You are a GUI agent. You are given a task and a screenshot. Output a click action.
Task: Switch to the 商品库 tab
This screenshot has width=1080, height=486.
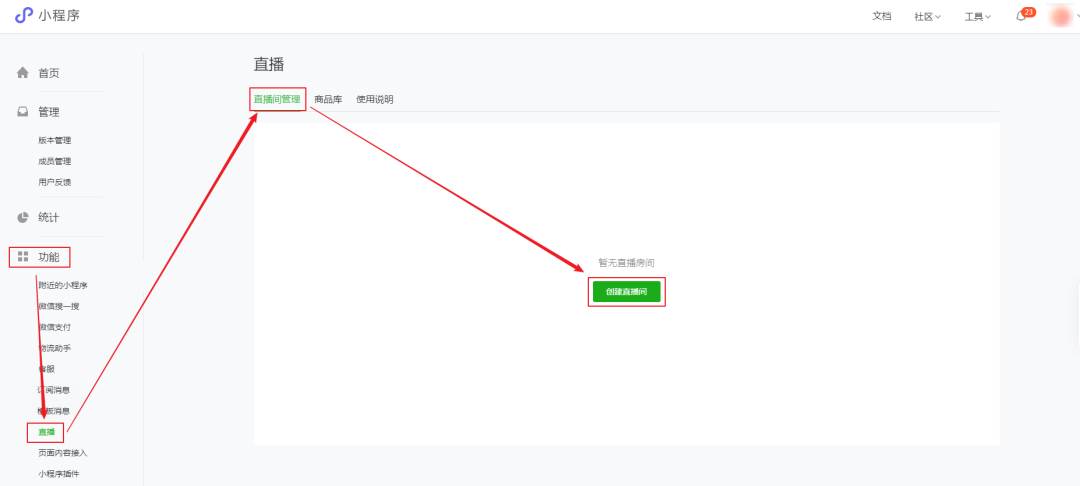point(328,99)
